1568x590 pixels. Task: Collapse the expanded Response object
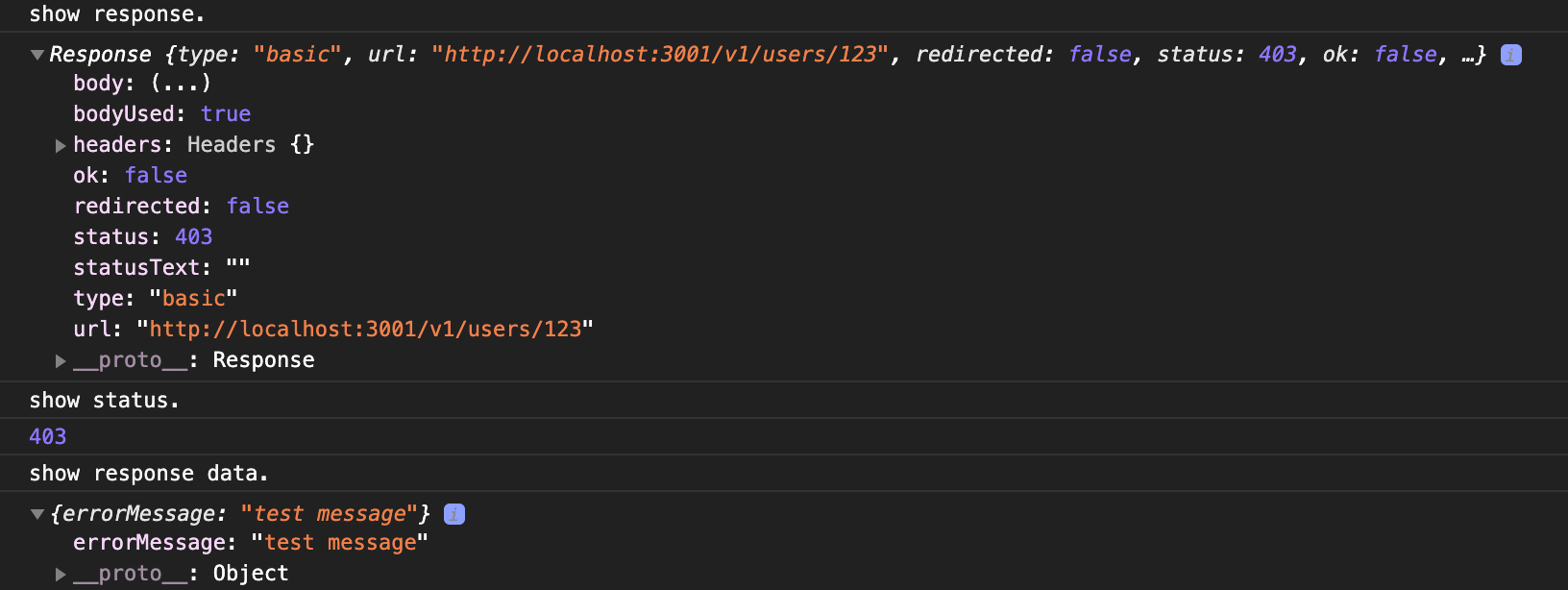(37, 55)
